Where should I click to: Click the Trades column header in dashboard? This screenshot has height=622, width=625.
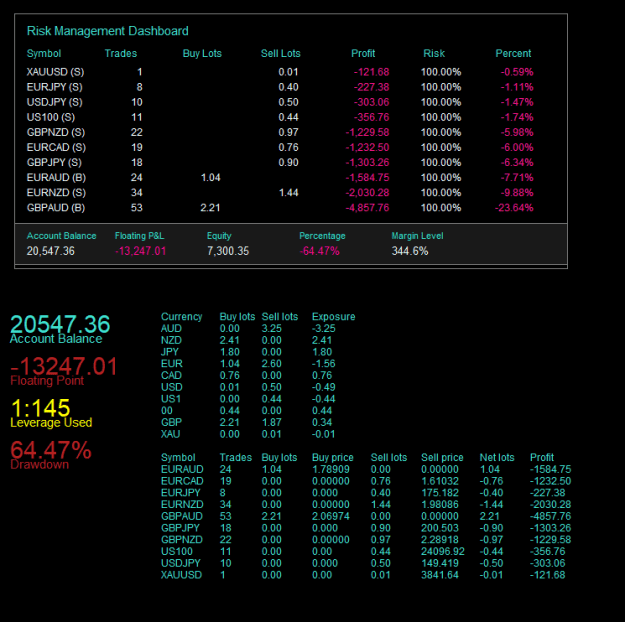(121, 53)
